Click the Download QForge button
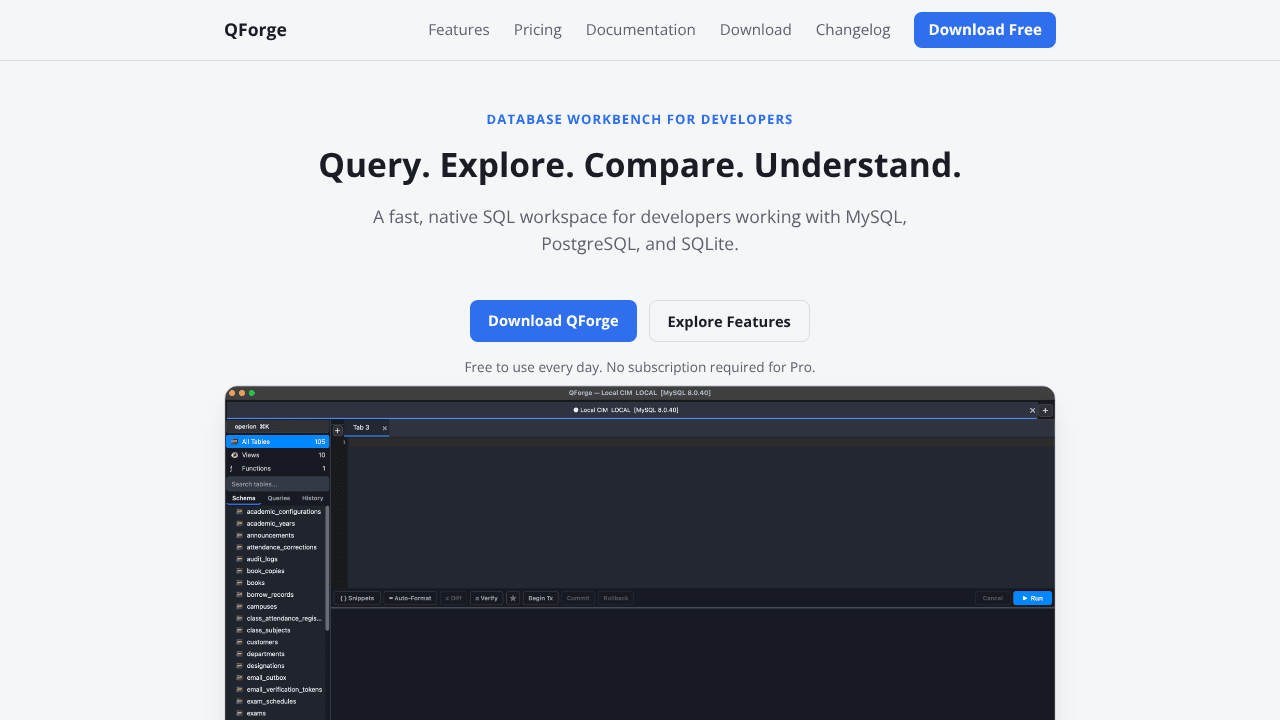This screenshot has width=1280, height=720. [553, 321]
